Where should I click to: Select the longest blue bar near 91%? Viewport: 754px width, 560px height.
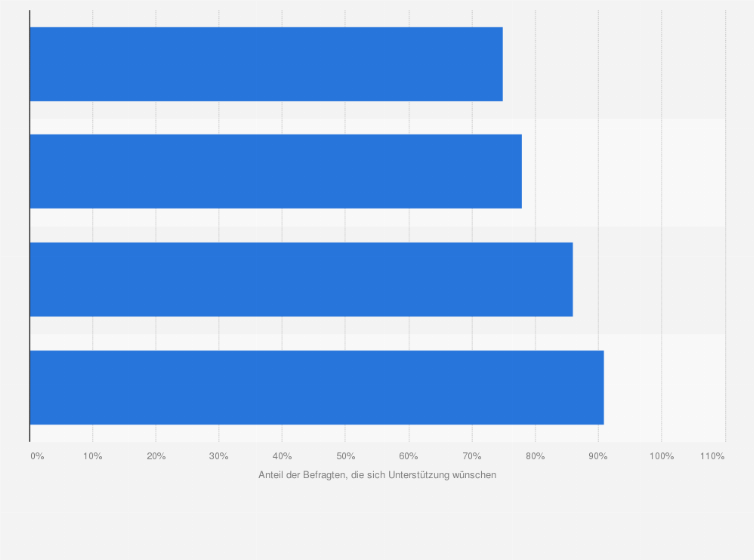317,387
